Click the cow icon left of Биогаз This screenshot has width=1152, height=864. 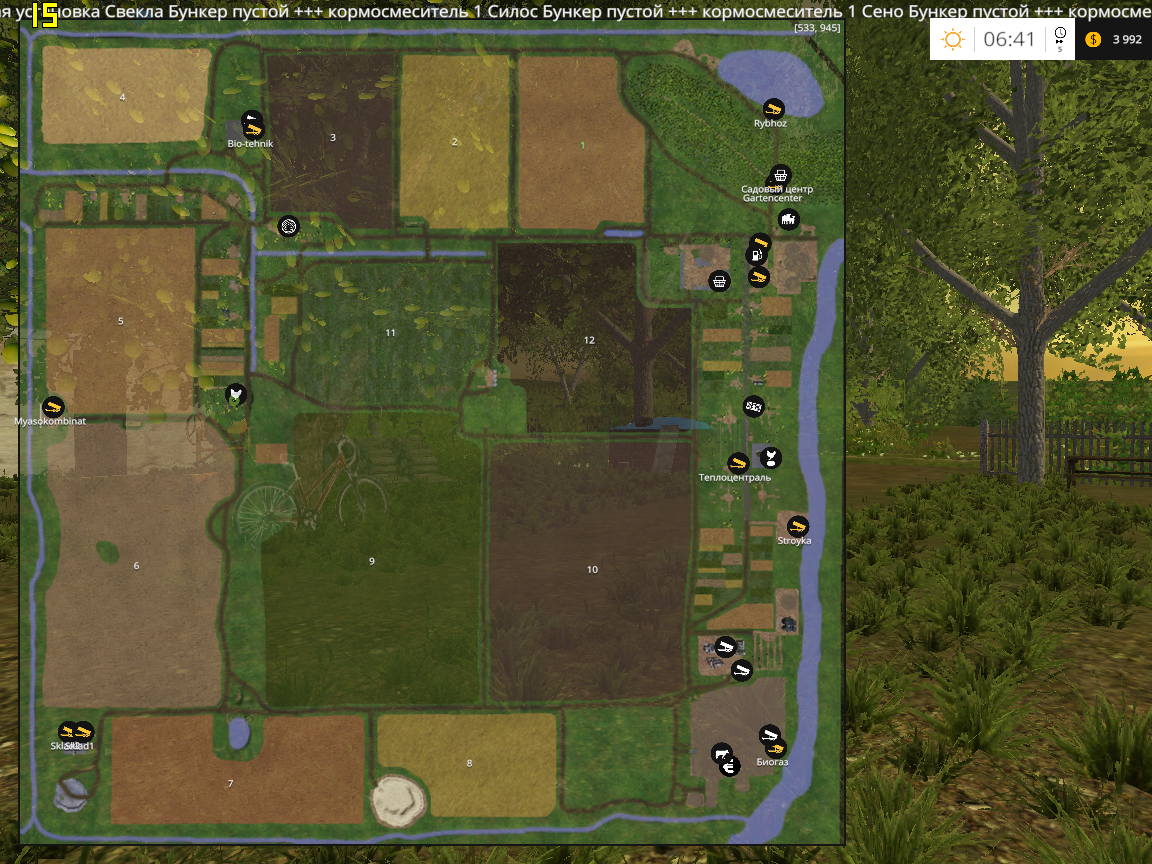721,753
